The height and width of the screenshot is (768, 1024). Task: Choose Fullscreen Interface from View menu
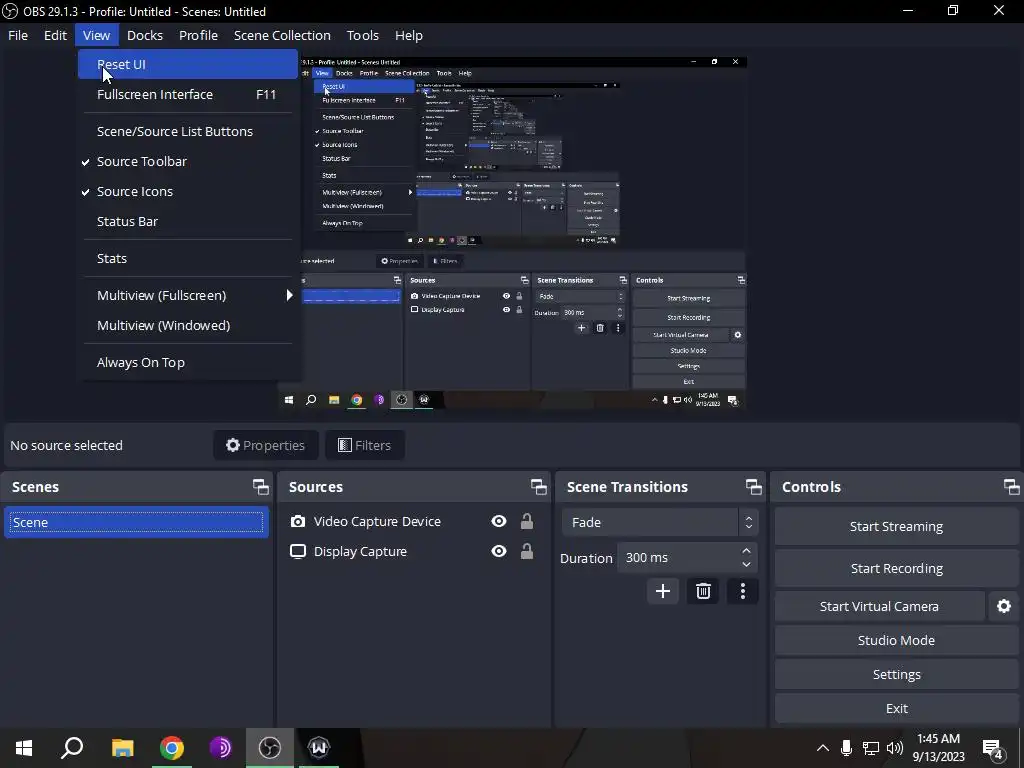tap(188, 94)
